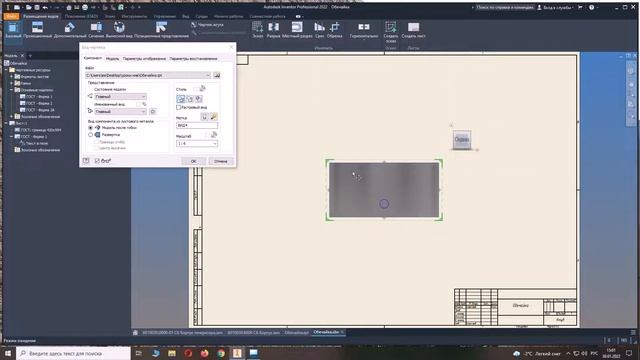Select Модель после гибки radio button
This screenshot has height=360, width=640.
(x=91, y=128)
